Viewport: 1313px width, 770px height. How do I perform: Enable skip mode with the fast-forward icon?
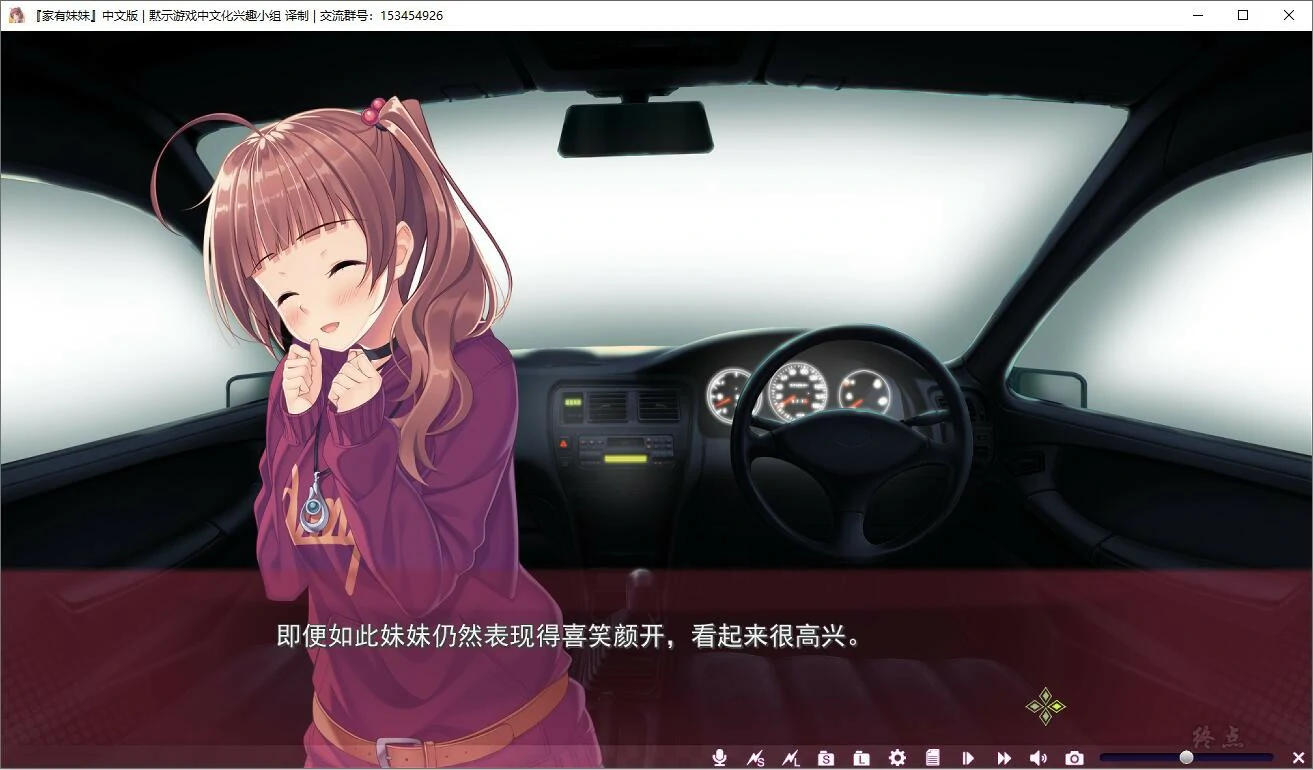[1003, 758]
